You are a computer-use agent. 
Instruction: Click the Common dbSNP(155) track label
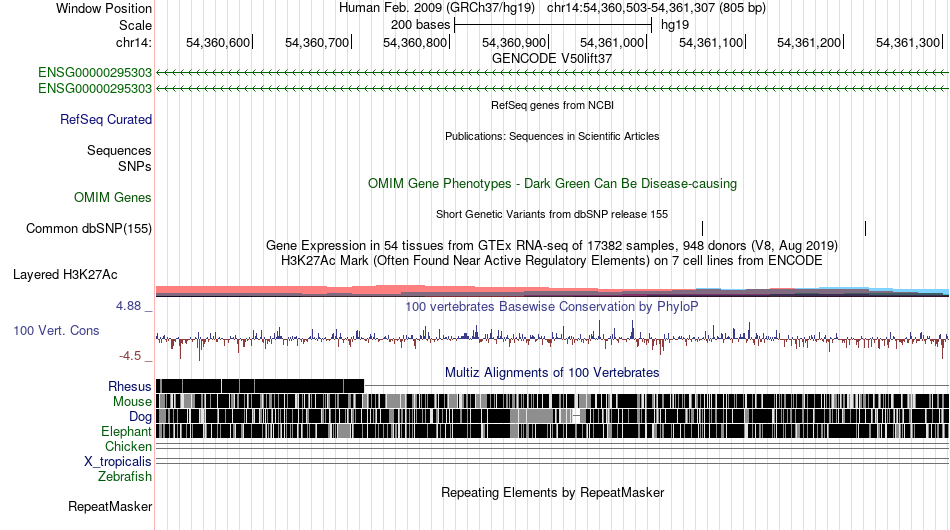pyautogui.click(x=88, y=228)
